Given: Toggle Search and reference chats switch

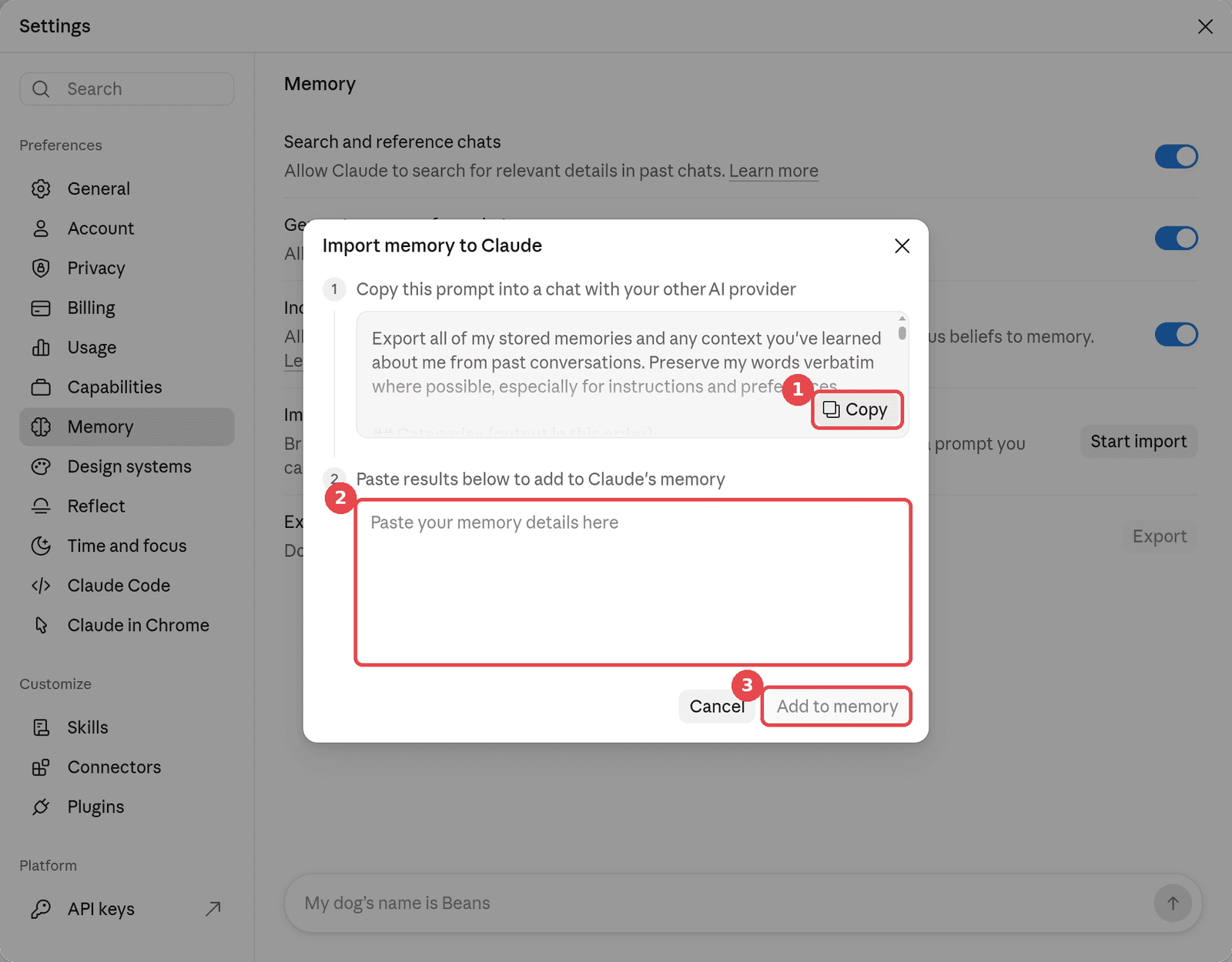Looking at the screenshot, I should point(1176,156).
